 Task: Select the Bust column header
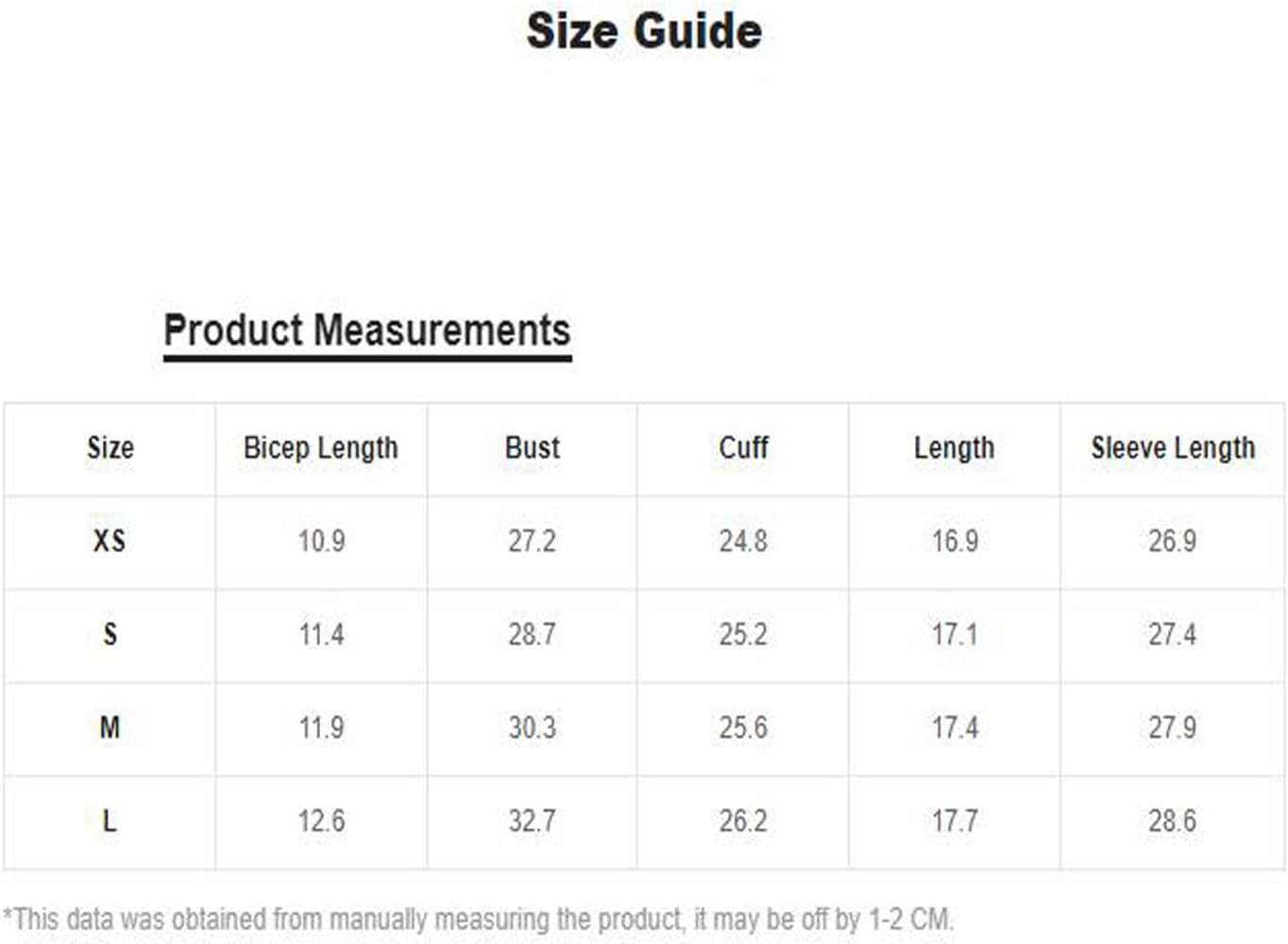(533, 447)
